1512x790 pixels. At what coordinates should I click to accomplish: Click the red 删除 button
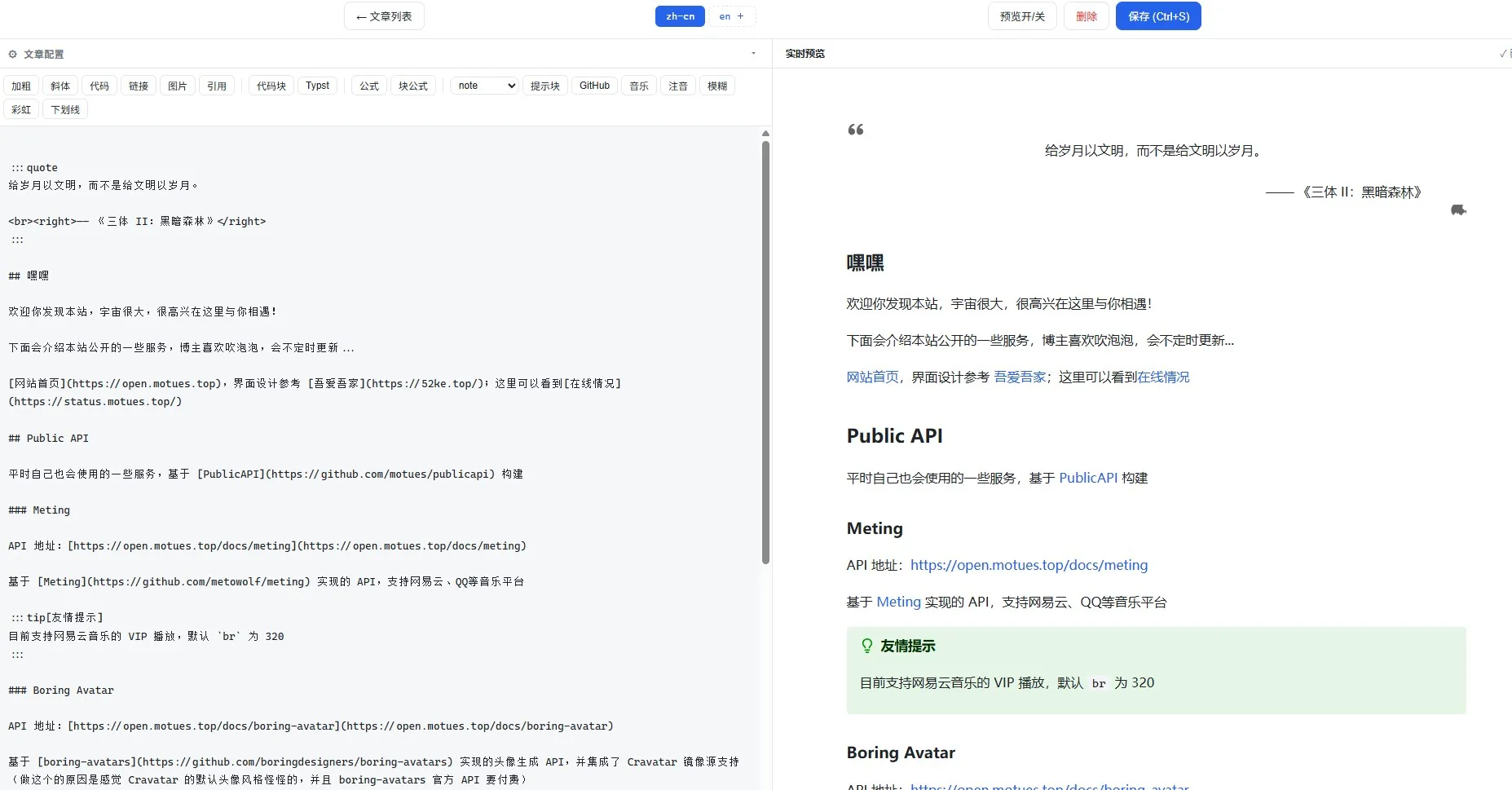1087,16
